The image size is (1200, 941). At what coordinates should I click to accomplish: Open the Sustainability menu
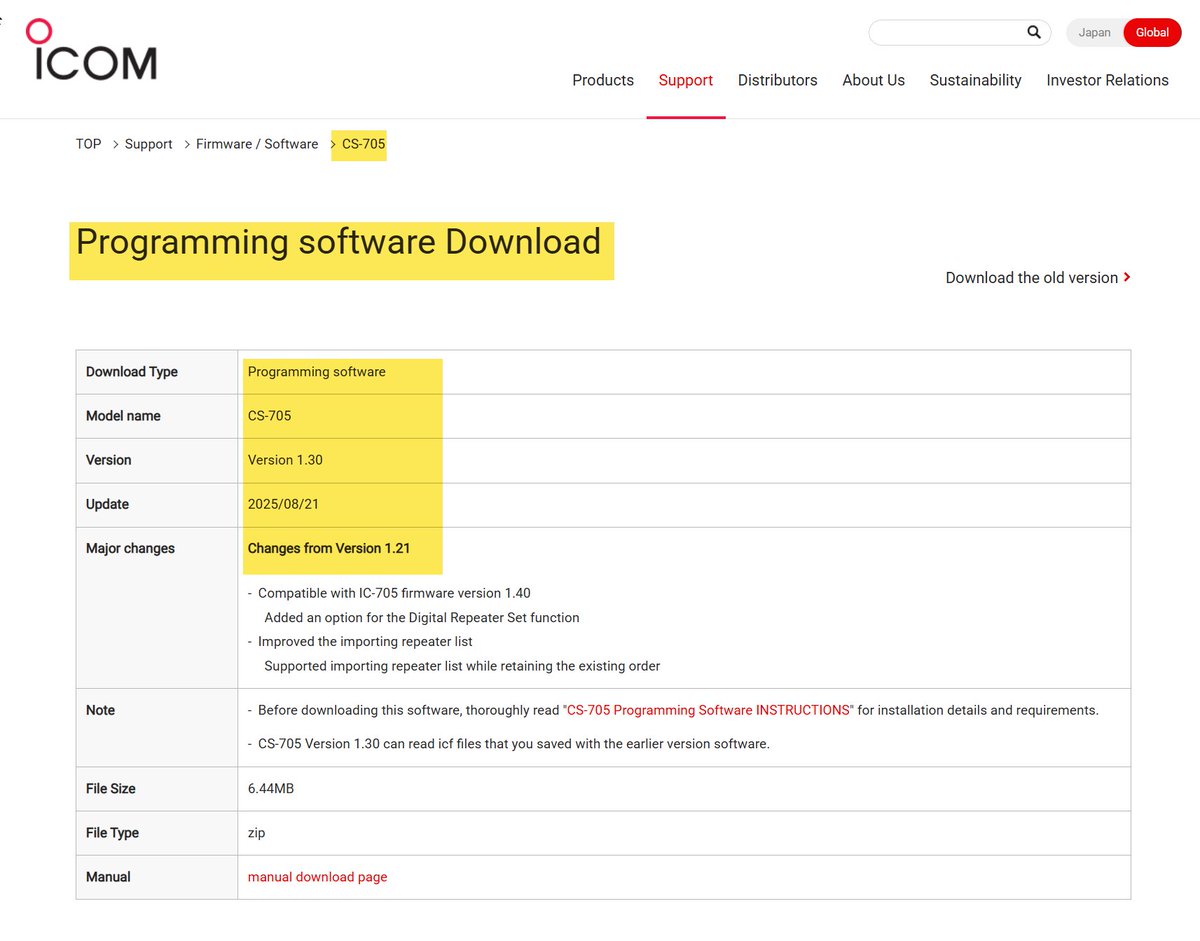click(975, 80)
